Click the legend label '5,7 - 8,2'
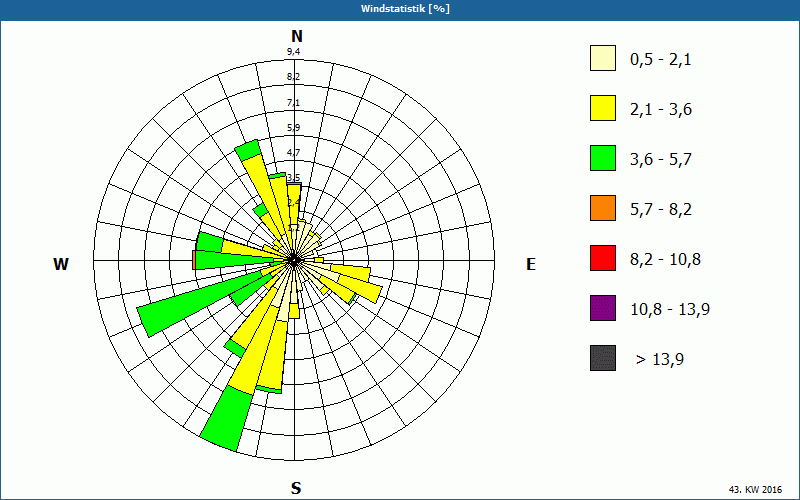This screenshot has height=500, width=800. 661,210
